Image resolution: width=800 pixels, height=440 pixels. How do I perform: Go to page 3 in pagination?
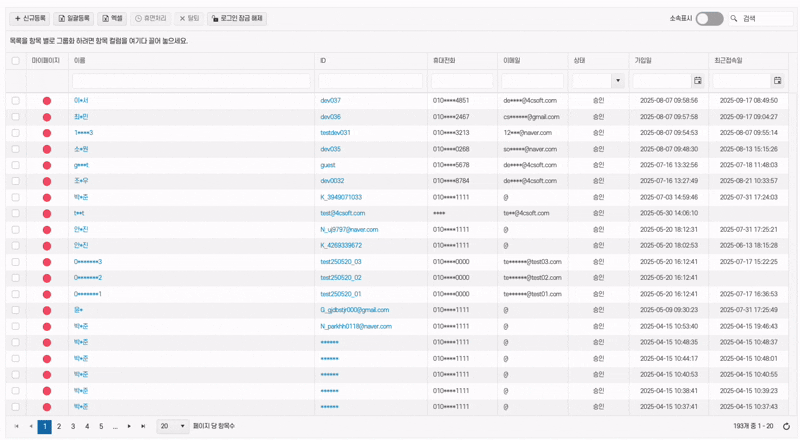point(73,426)
